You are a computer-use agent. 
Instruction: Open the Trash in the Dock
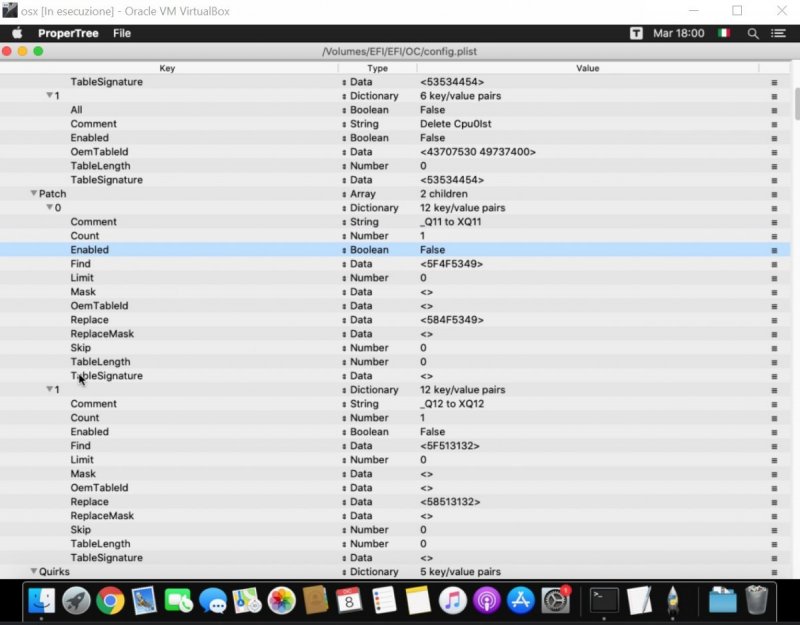[756, 601]
